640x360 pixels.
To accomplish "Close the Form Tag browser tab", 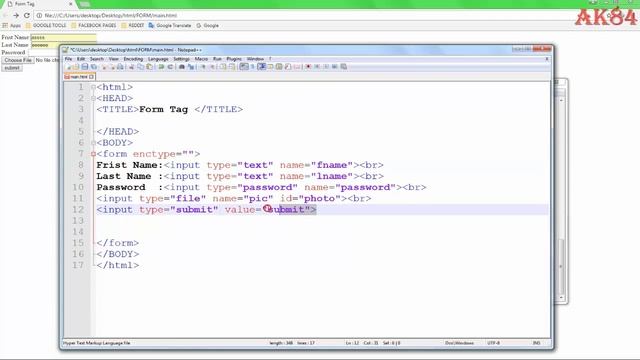I will (71, 4).
